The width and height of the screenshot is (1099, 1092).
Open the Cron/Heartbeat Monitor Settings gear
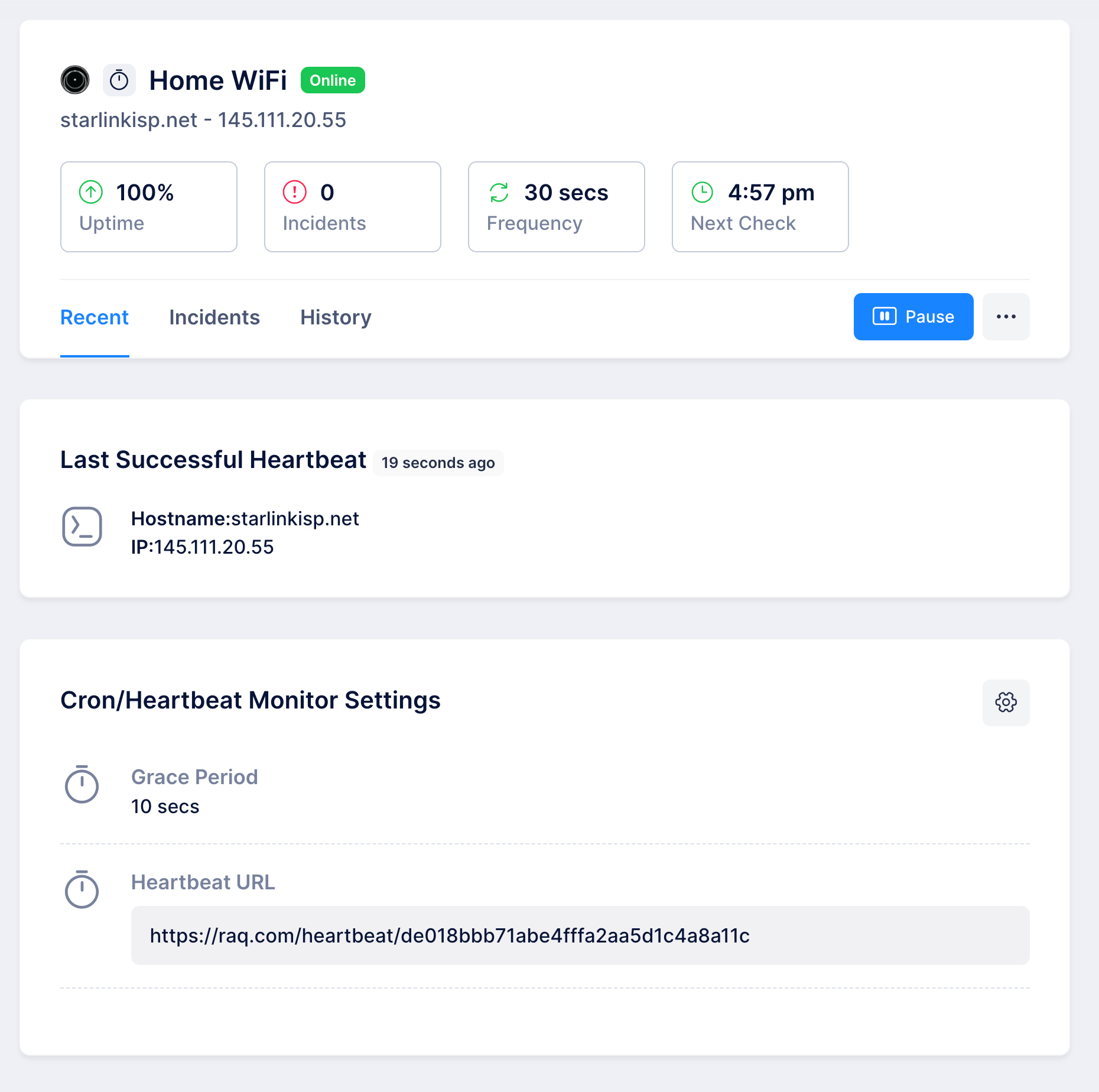[x=1006, y=703]
